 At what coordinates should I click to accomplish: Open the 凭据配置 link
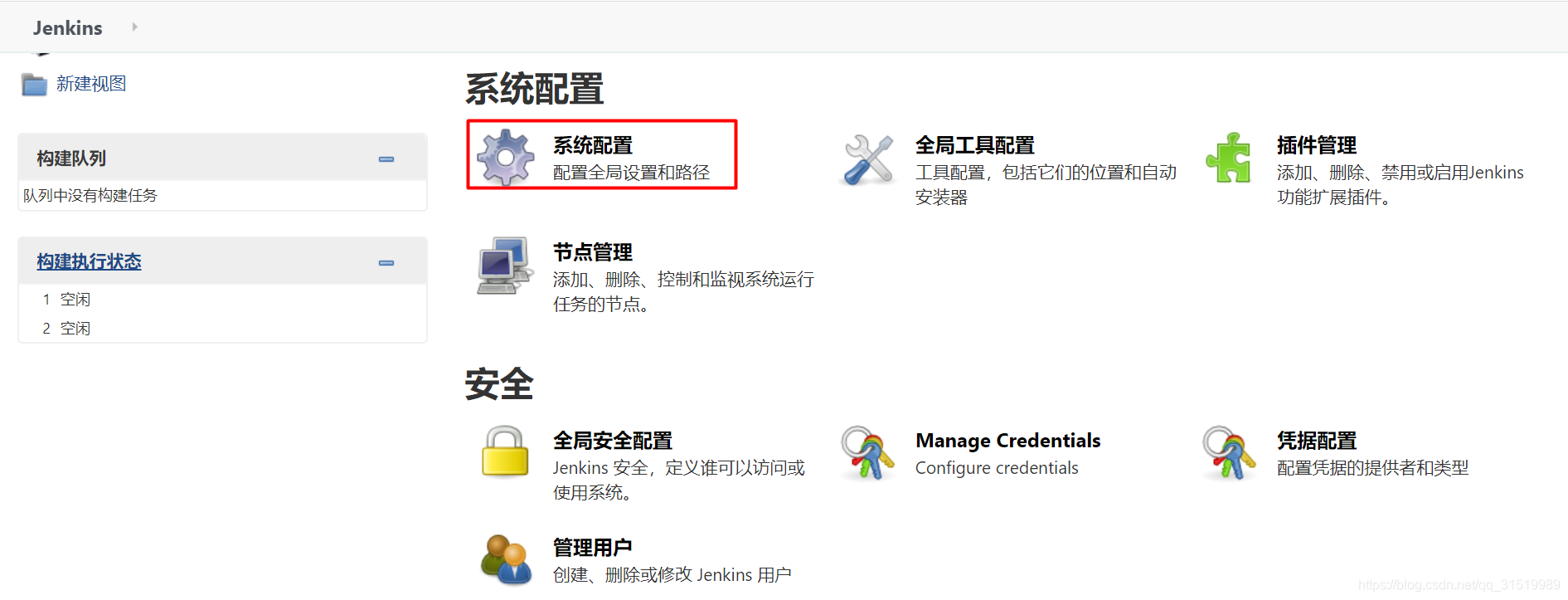click(x=1317, y=441)
